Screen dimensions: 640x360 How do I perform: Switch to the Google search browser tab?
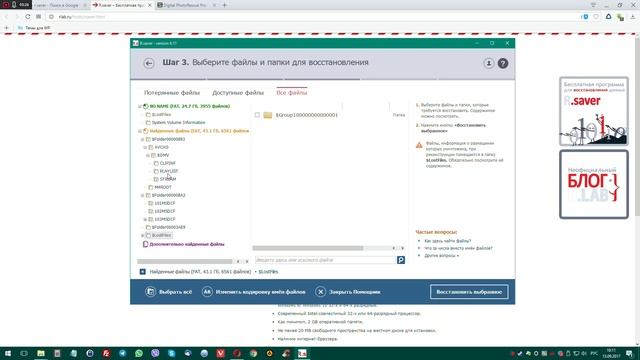pyautogui.click(x=60, y=5)
